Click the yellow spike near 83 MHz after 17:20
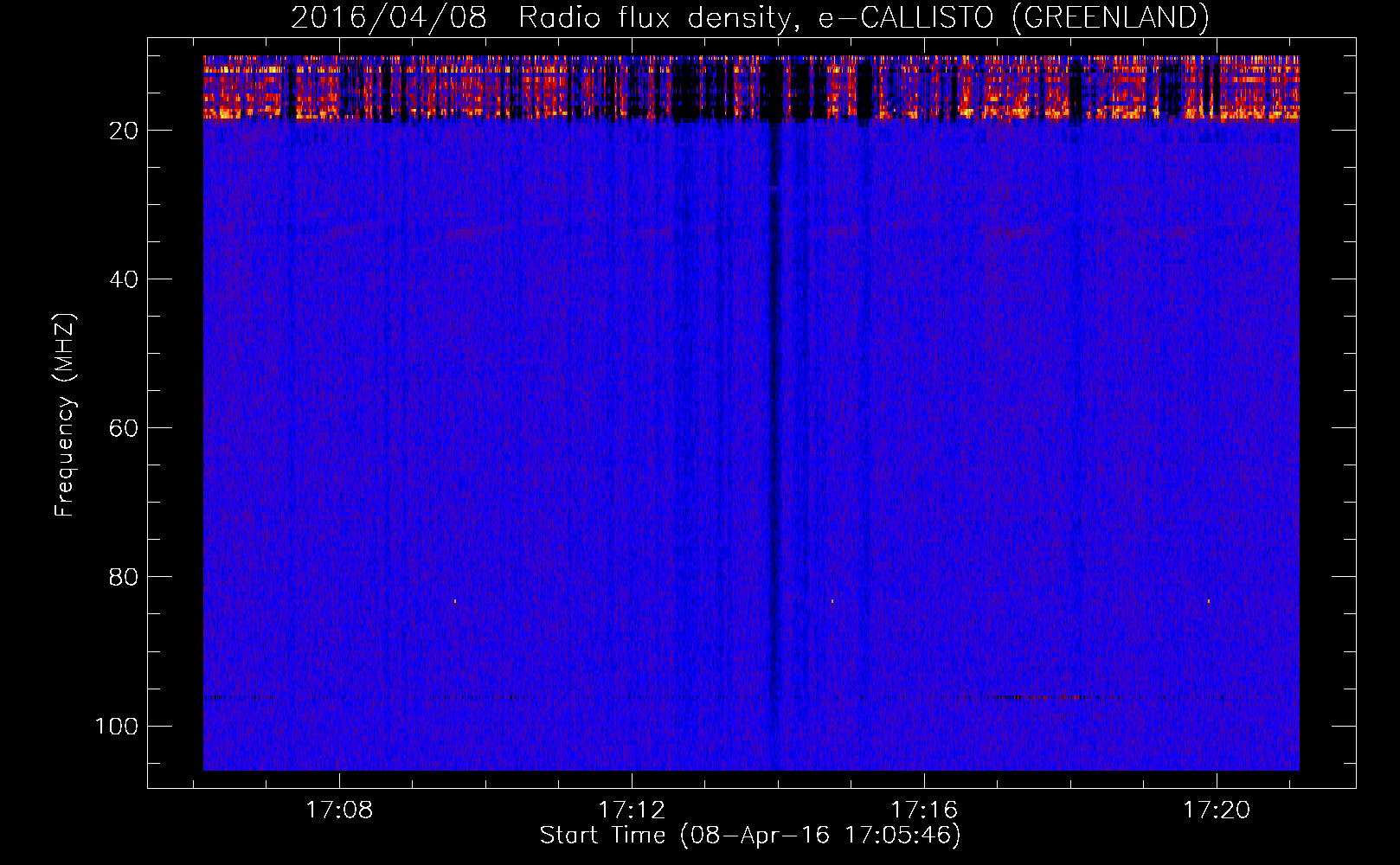1400x865 pixels. 1209,600
